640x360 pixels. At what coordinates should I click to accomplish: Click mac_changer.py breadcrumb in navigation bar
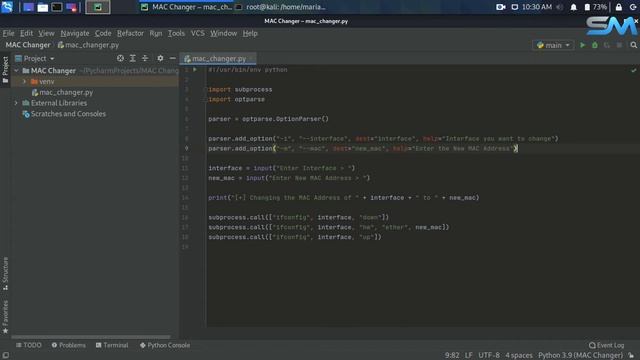(x=88, y=45)
